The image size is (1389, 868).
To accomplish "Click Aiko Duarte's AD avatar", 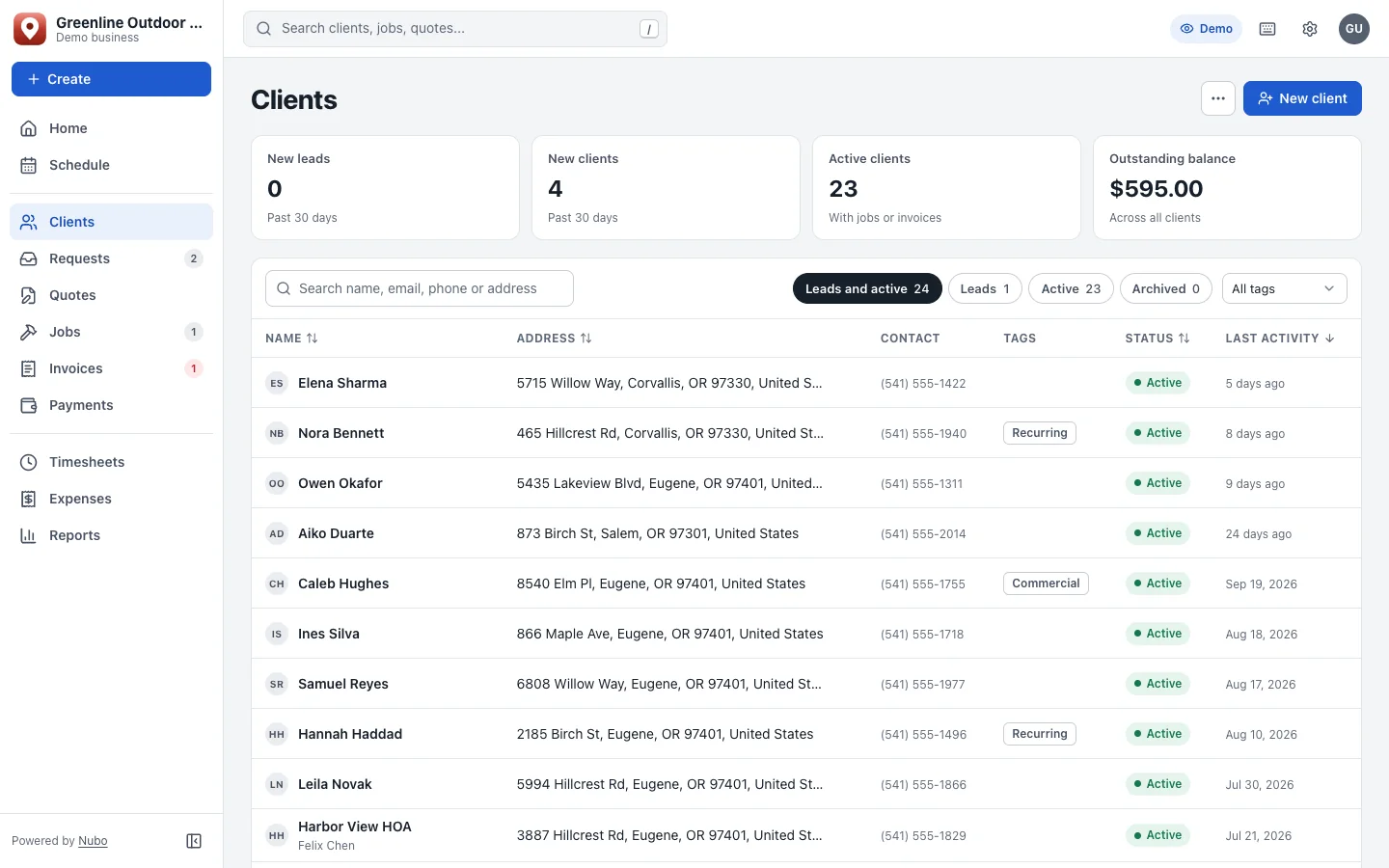I will (277, 533).
